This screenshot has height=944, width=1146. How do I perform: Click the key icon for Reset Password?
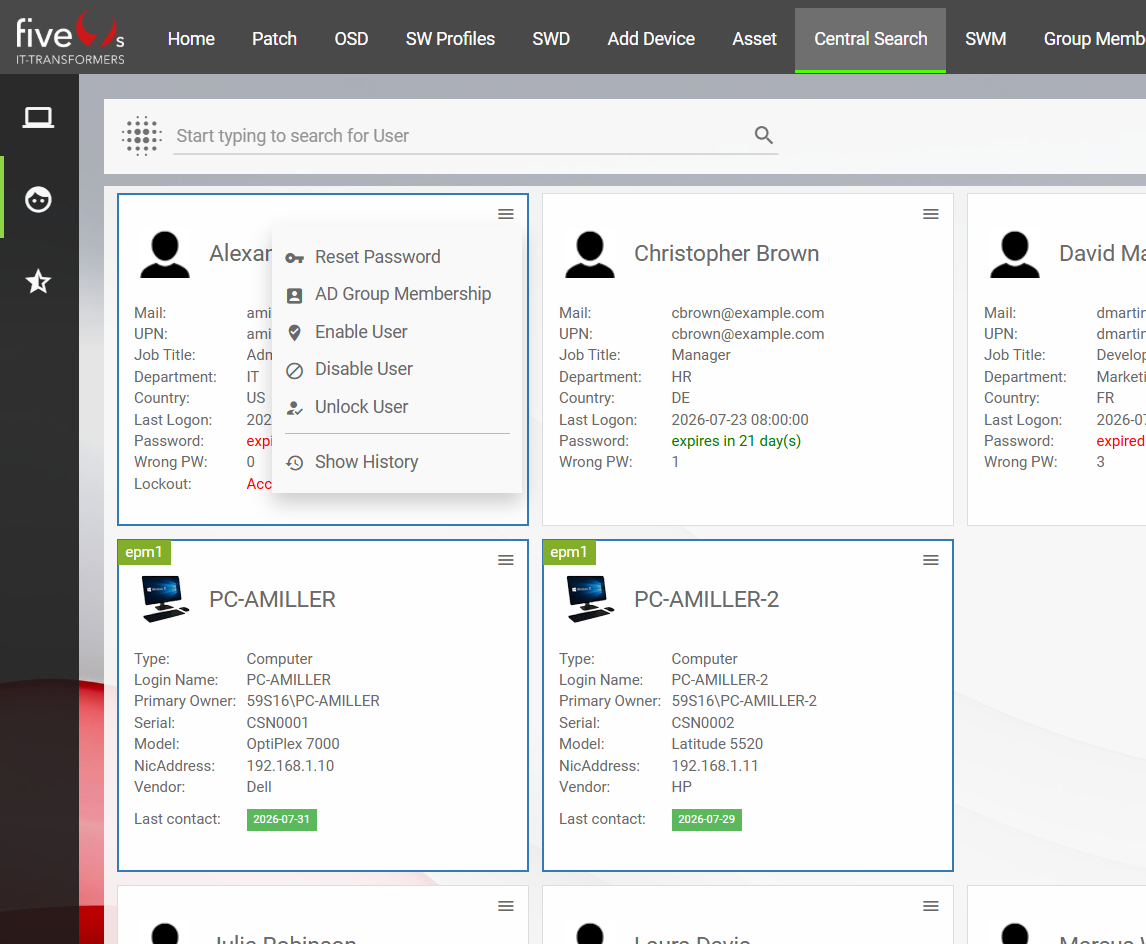[295, 258]
